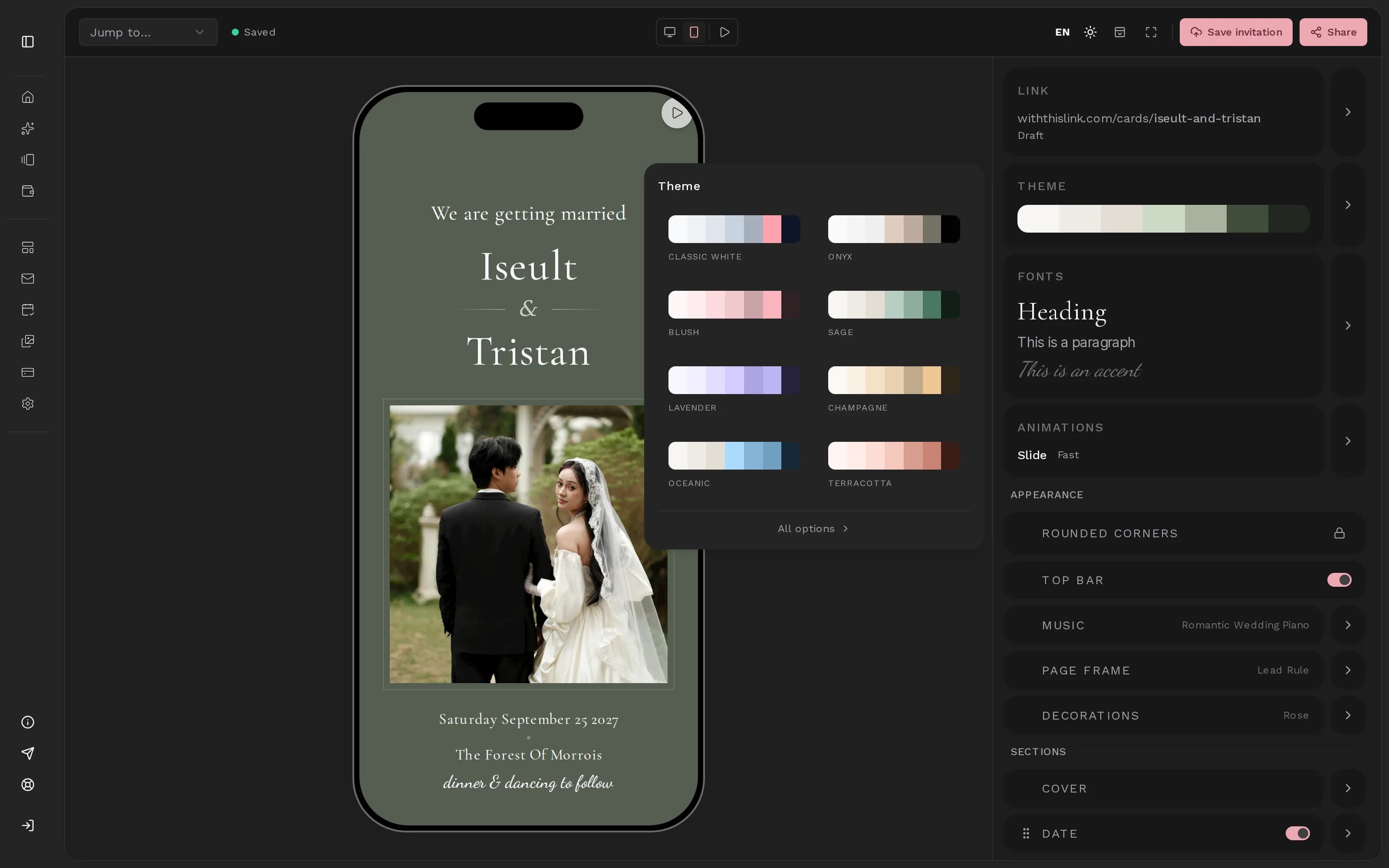The image size is (1389, 868).
Task: Grab the drag handle on Date section
Action: [x=1026, y=834]
